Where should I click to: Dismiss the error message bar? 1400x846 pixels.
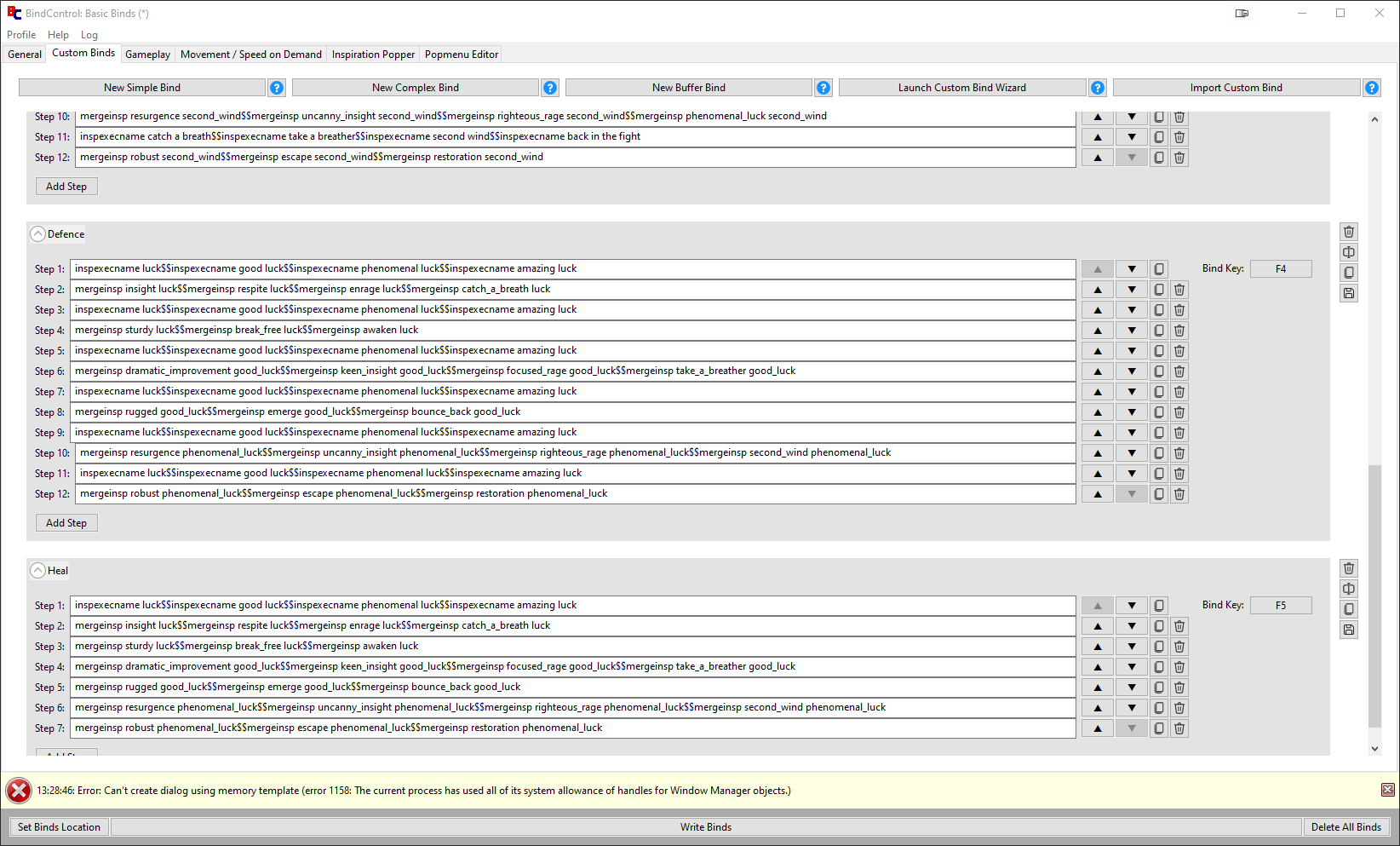click(1387, 790)
